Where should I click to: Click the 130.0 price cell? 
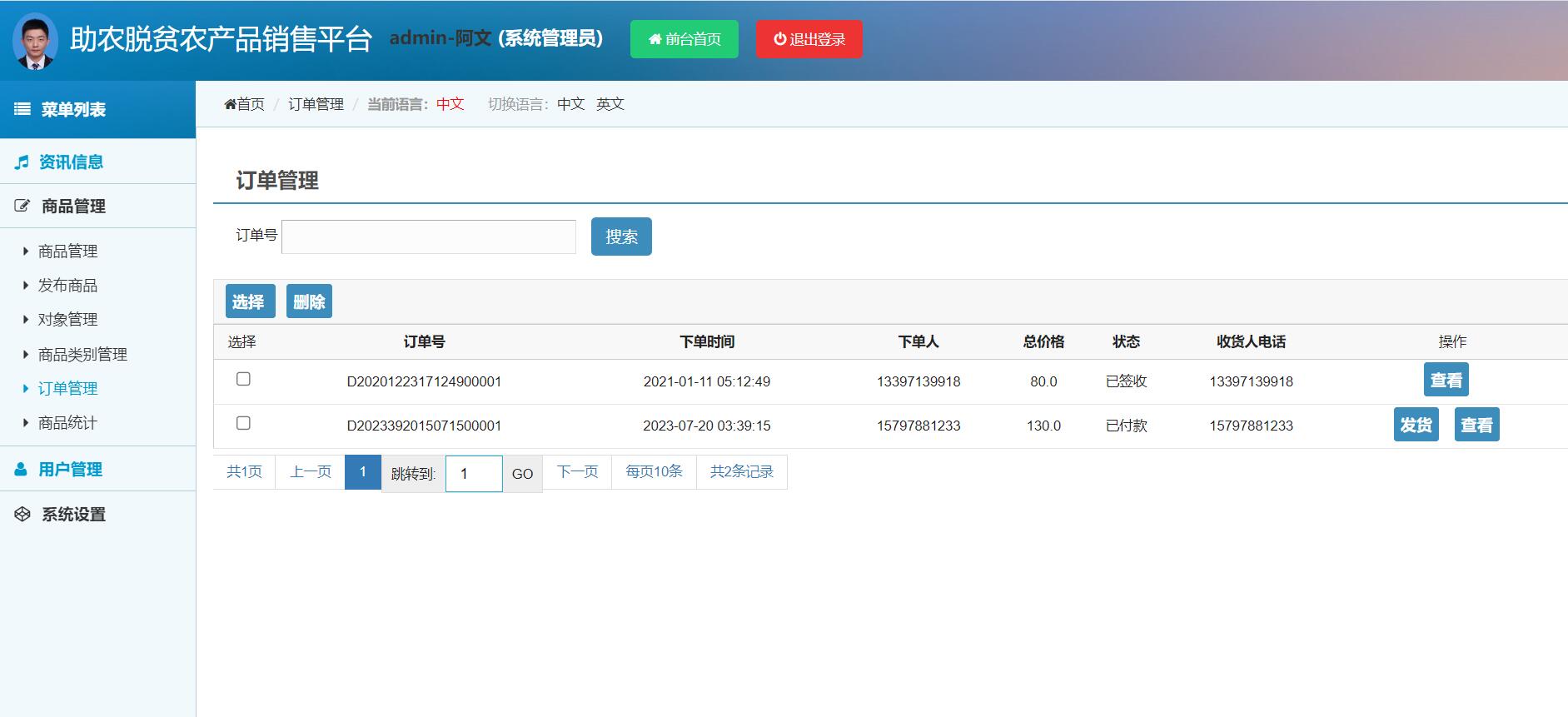coord(1043,426)
